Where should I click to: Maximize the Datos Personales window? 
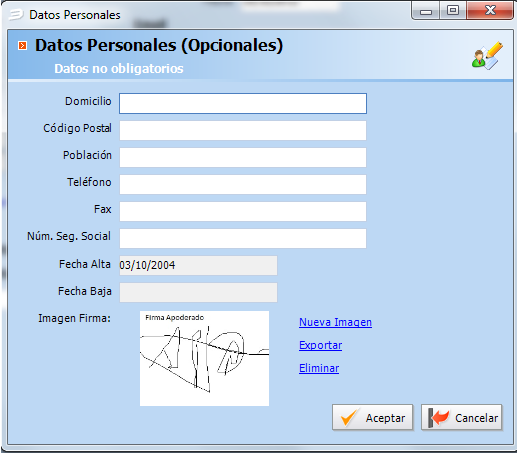point(453,11)
